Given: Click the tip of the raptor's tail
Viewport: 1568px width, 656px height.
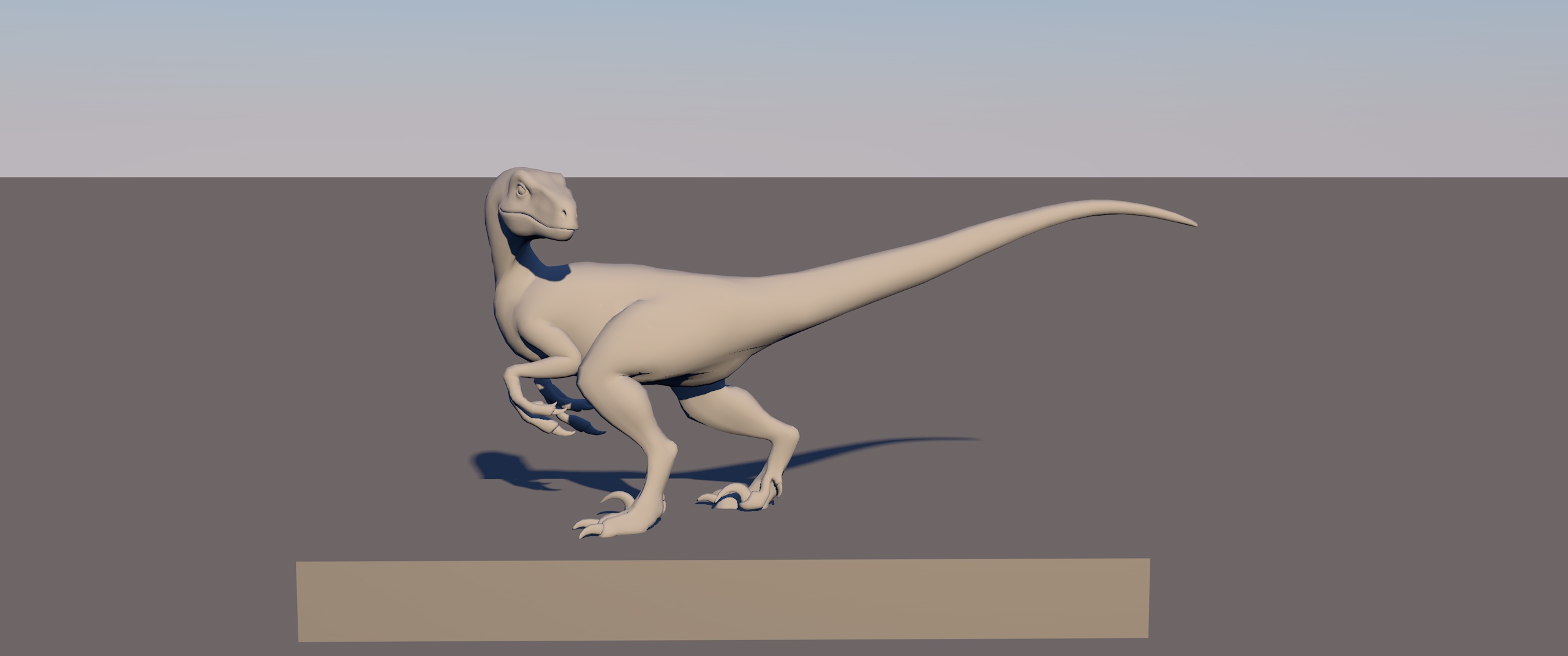Looking at the screenshot, I should pos(1191,224).
